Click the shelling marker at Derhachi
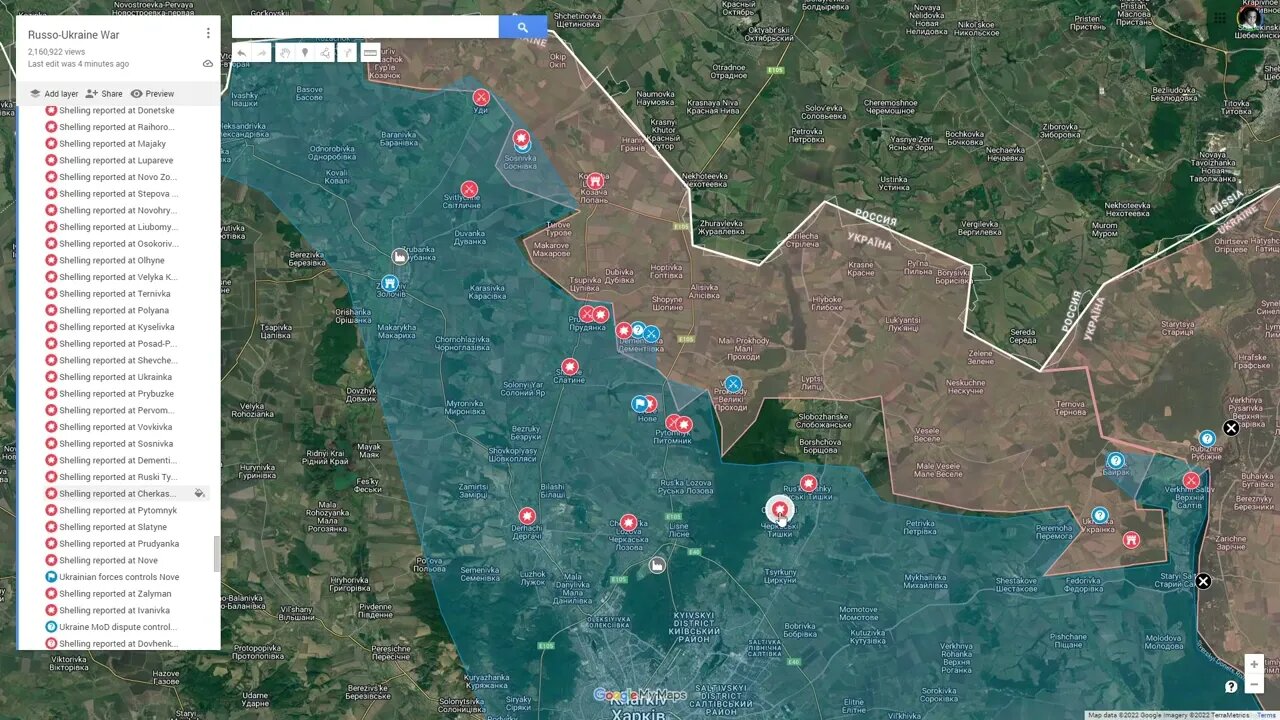 coord(527,516)
